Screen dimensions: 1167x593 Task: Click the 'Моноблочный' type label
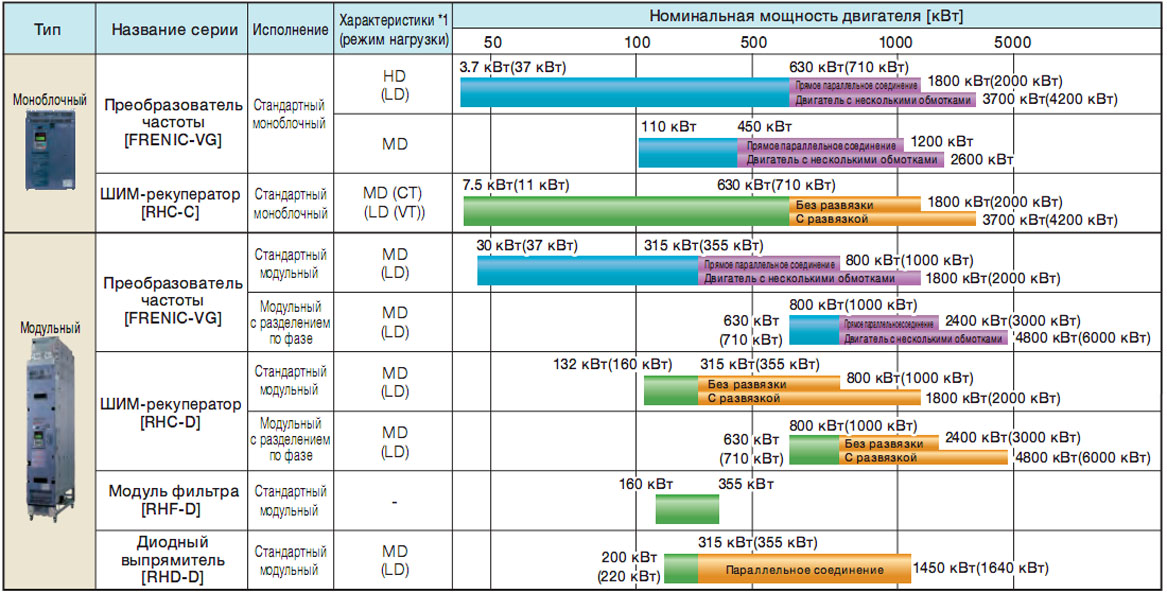pos(50,100)
